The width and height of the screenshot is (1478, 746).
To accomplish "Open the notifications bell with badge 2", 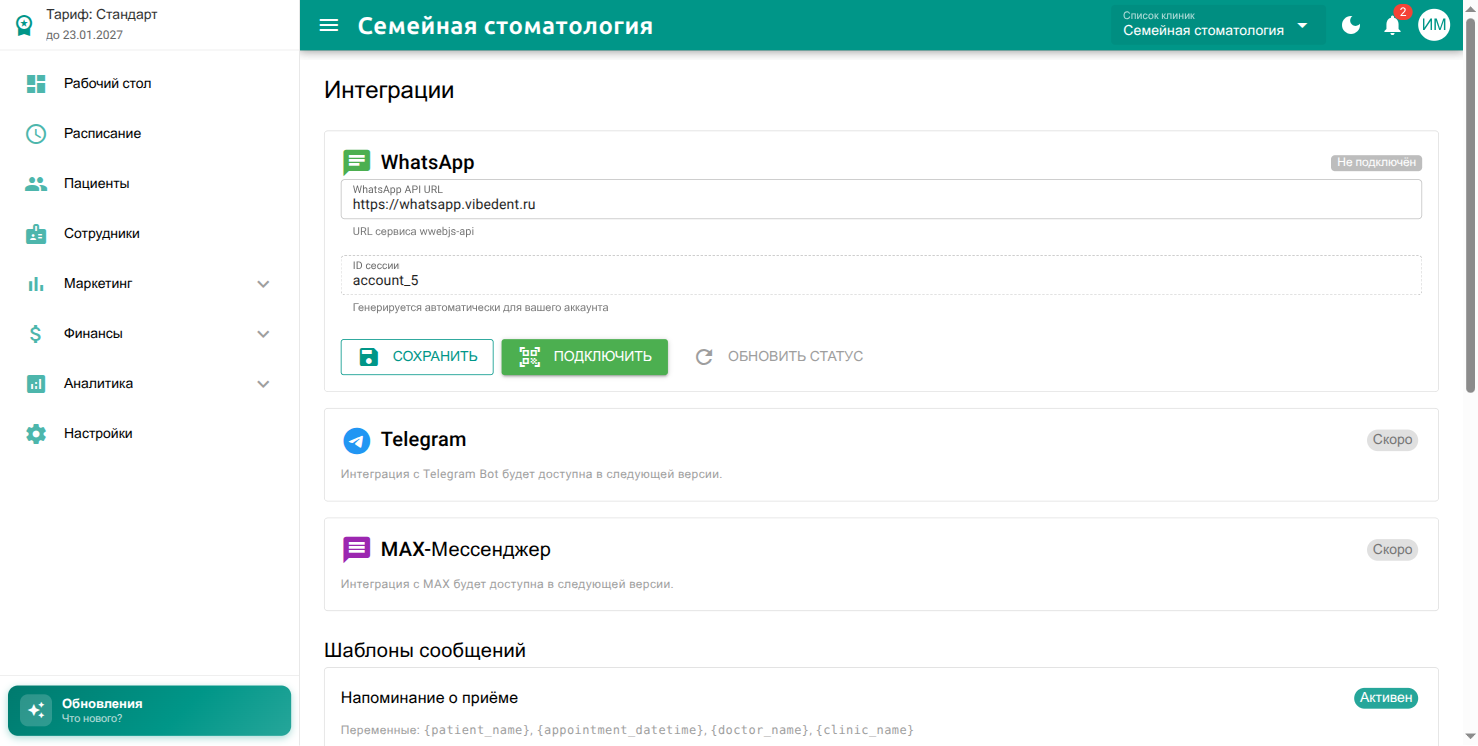I will [x=1392, y=25].
